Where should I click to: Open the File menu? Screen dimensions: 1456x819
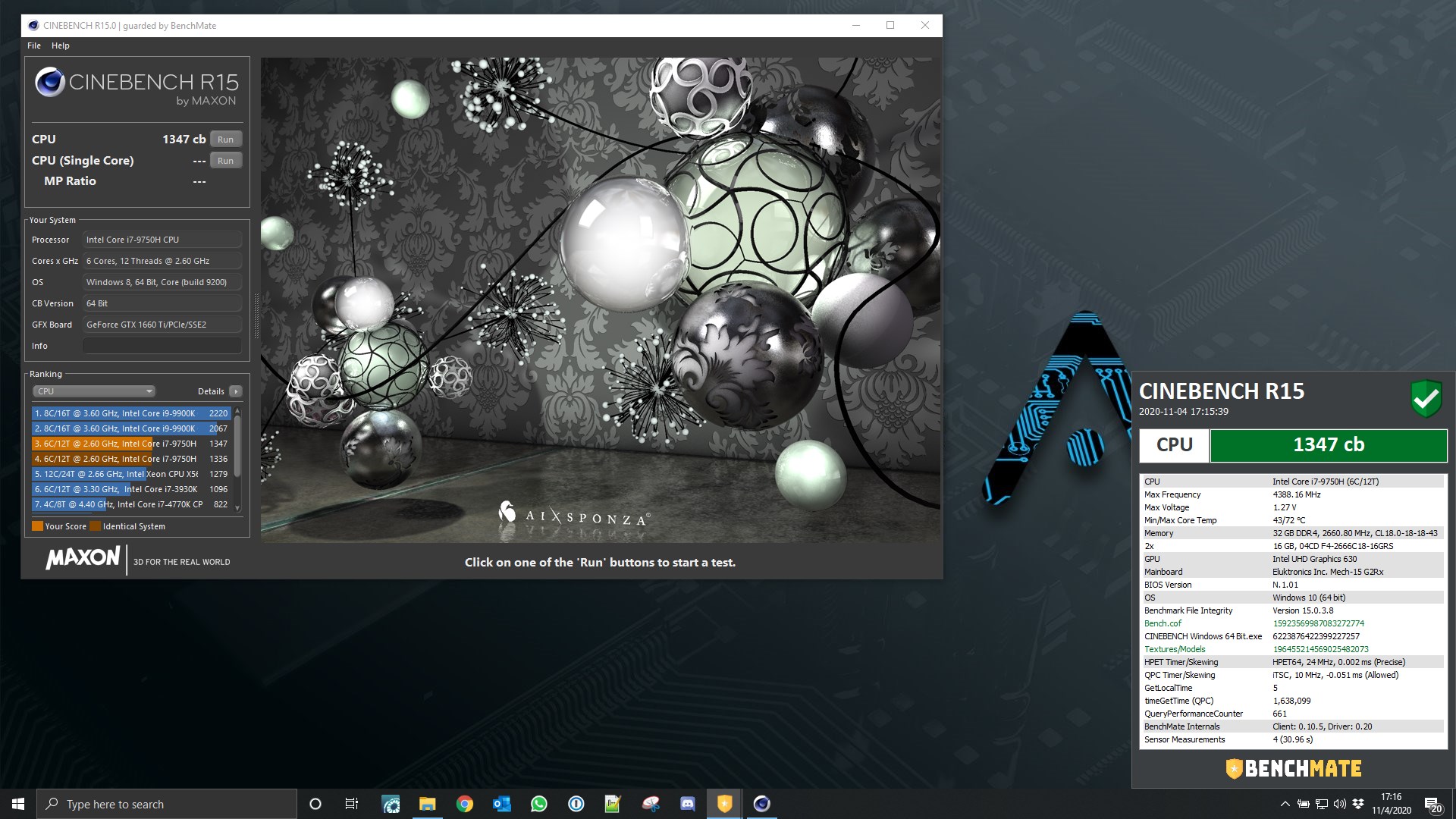(x=34, y=45)
